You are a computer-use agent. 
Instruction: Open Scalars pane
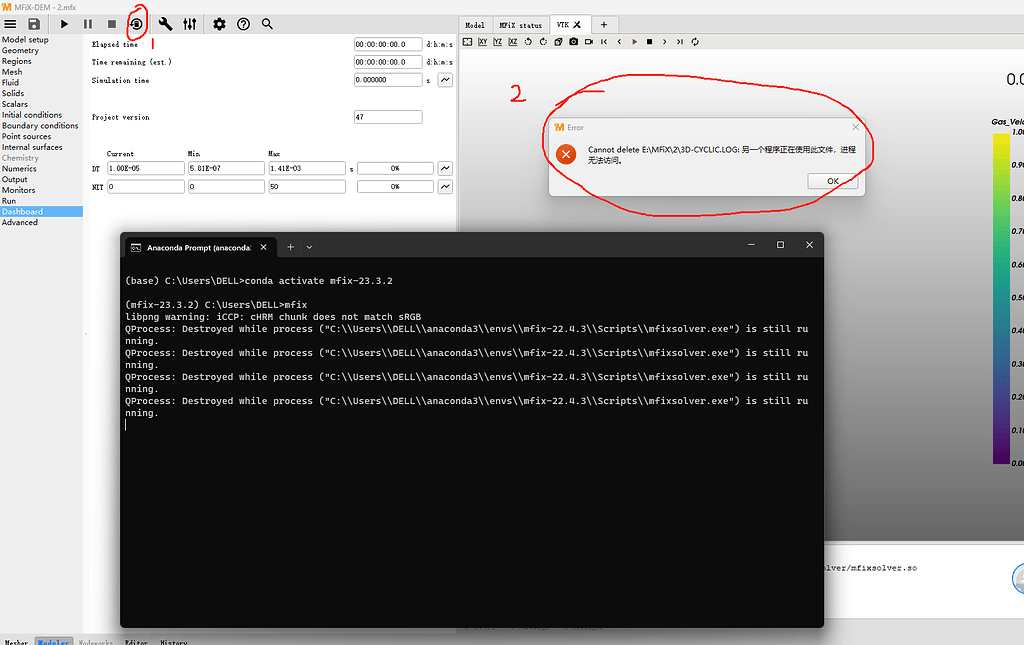click(x=15, y=104)
